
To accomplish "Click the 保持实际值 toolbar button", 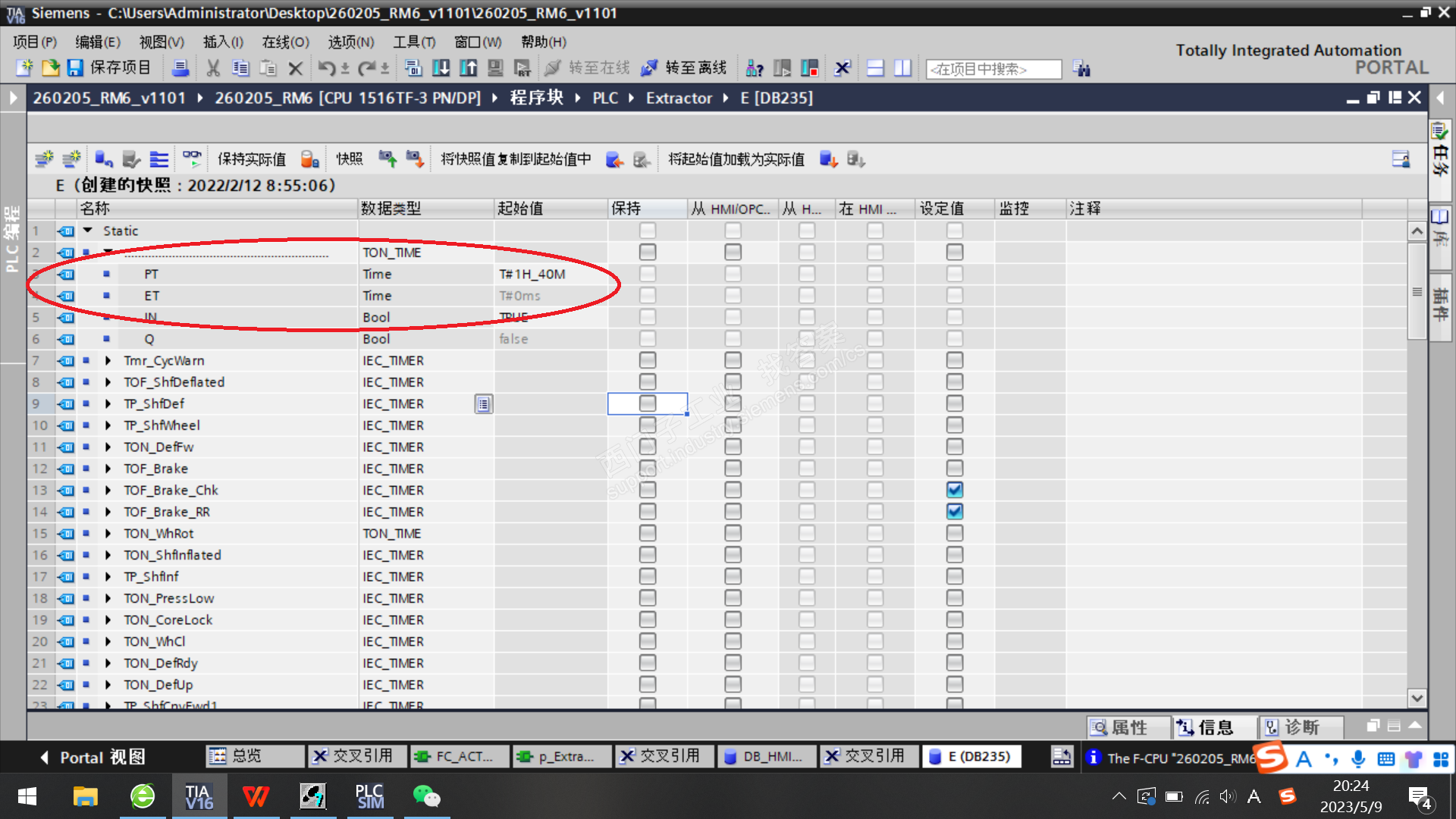I will [x=251, y=159].
